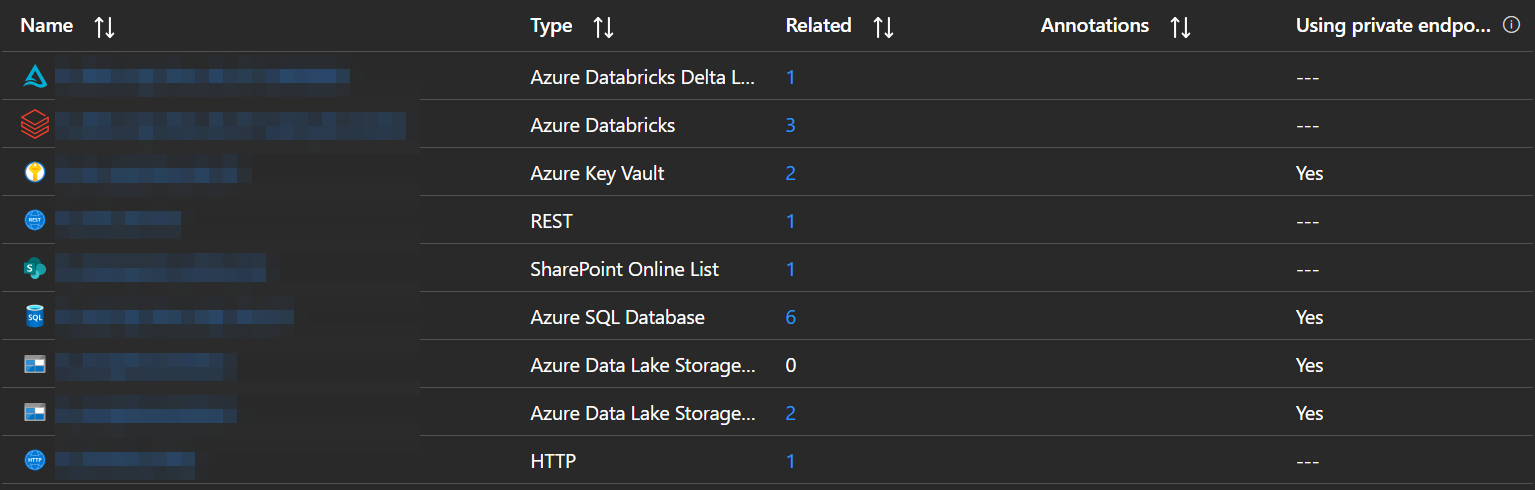
Task: Select the 'Azure Databricks' type cell
Action: [602, 125]
